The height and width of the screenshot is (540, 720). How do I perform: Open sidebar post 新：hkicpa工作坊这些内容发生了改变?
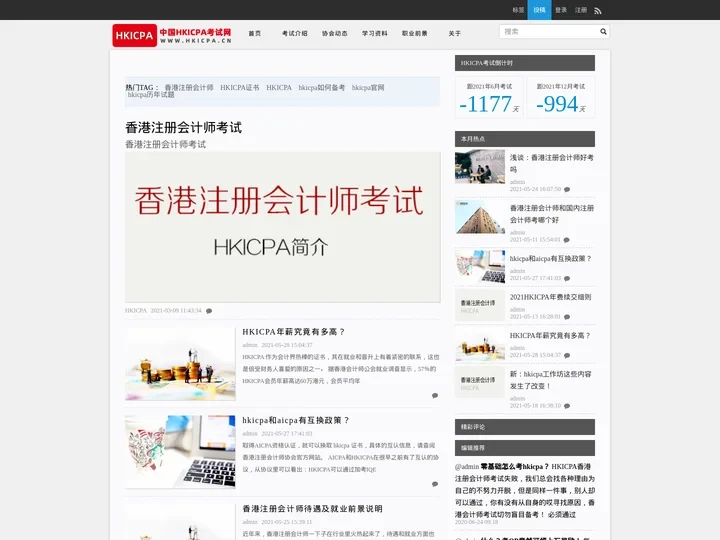coord(551,380)
